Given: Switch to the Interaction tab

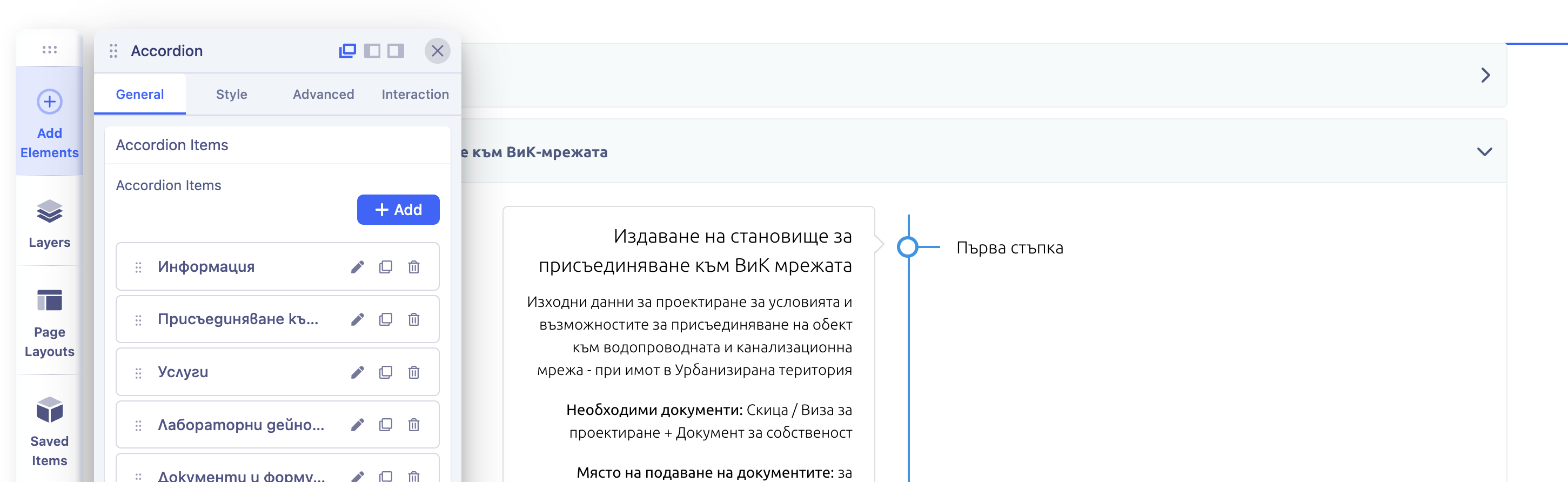Looking at the screenshot, I should [x=415, y=95].
